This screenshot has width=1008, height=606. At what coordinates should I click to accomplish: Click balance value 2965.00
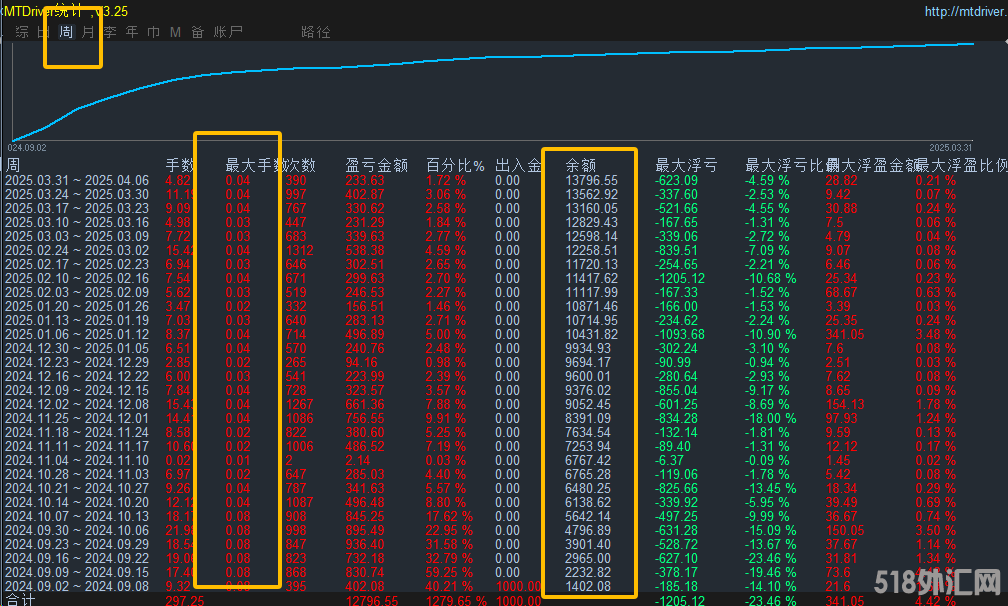click(x=588, y=558)
